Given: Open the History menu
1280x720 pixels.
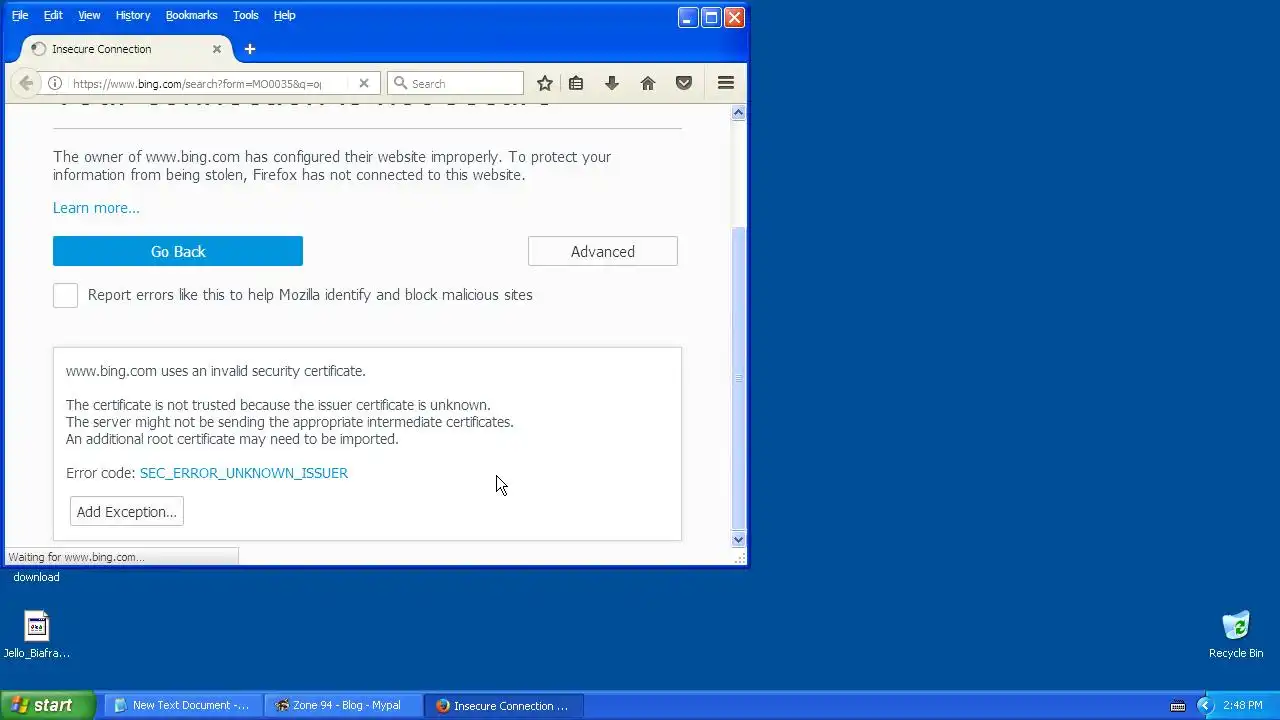Looking at the screenshot, I should pos(133,15).
